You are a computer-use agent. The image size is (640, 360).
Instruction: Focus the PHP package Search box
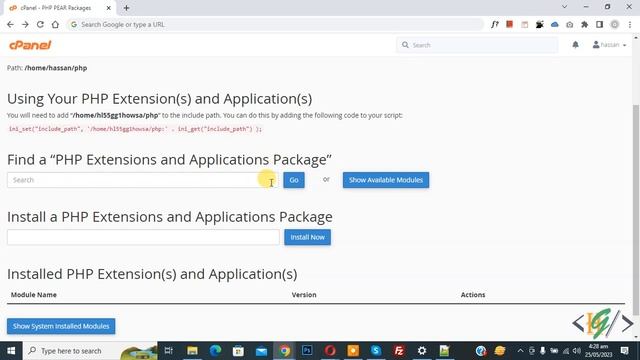[143, 180]
